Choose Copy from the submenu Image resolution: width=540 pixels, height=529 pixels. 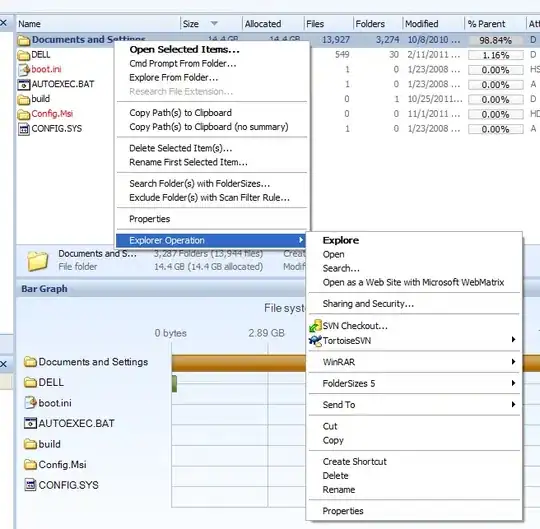click(414, 440)
